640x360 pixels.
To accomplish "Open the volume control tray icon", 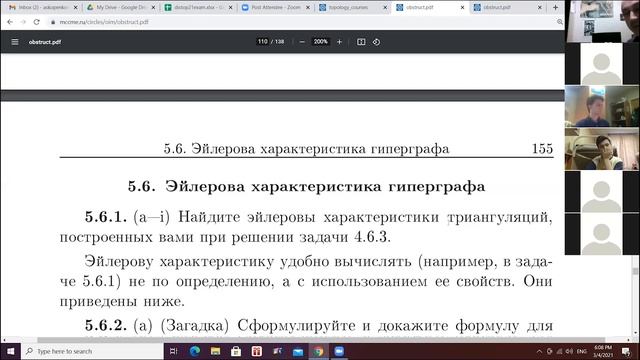I will coord(569,351).
